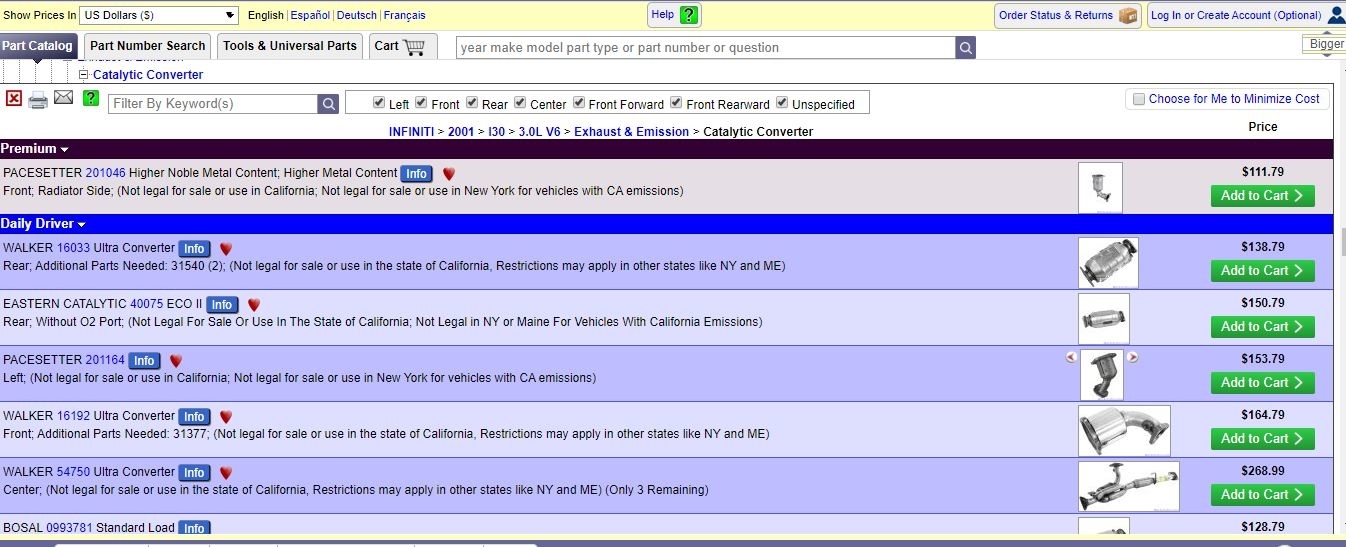Open Info for PACESETTER 201046

pyautogui.click(x=417, y=174)
